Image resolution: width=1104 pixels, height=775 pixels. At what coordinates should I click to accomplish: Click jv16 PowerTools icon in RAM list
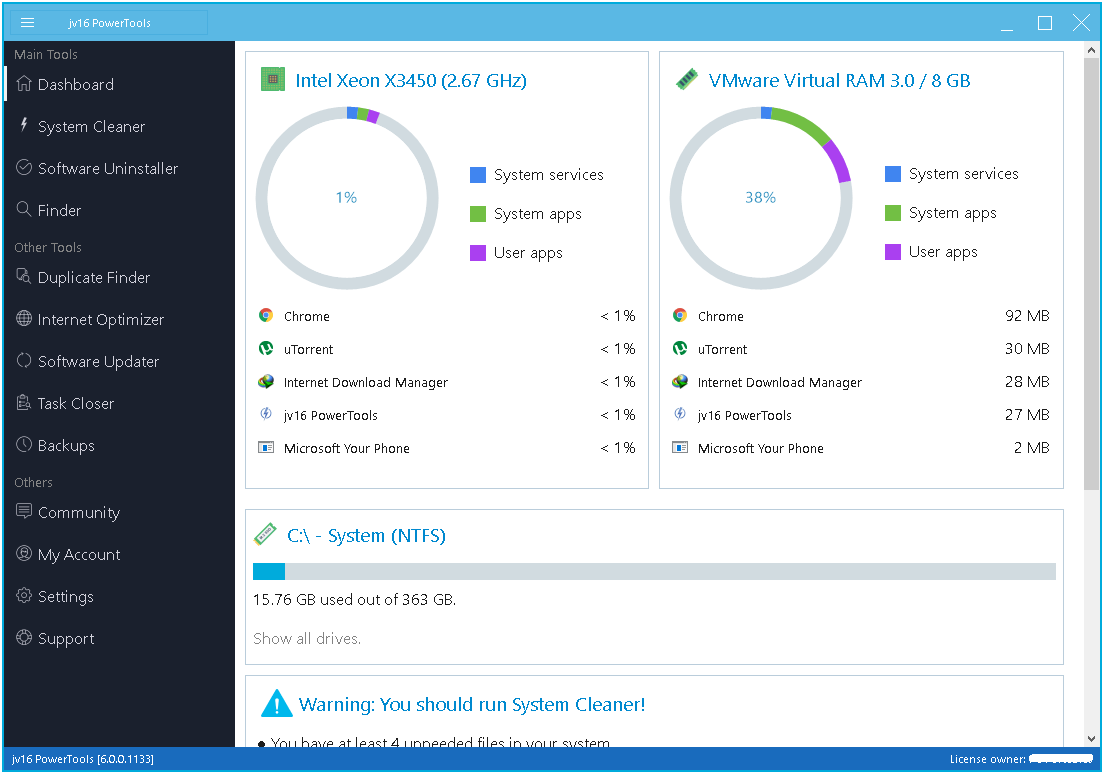[679, 414]
